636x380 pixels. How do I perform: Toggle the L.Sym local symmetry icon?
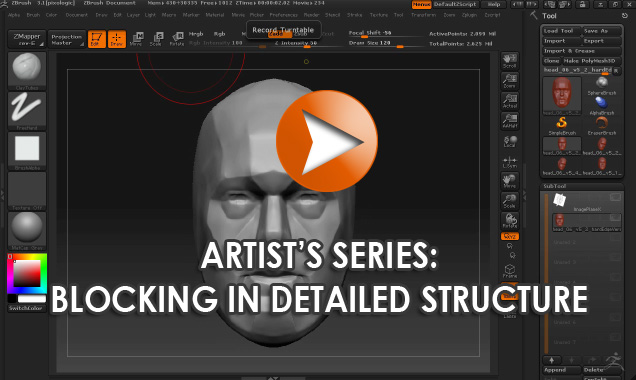[x=510, y=162]
